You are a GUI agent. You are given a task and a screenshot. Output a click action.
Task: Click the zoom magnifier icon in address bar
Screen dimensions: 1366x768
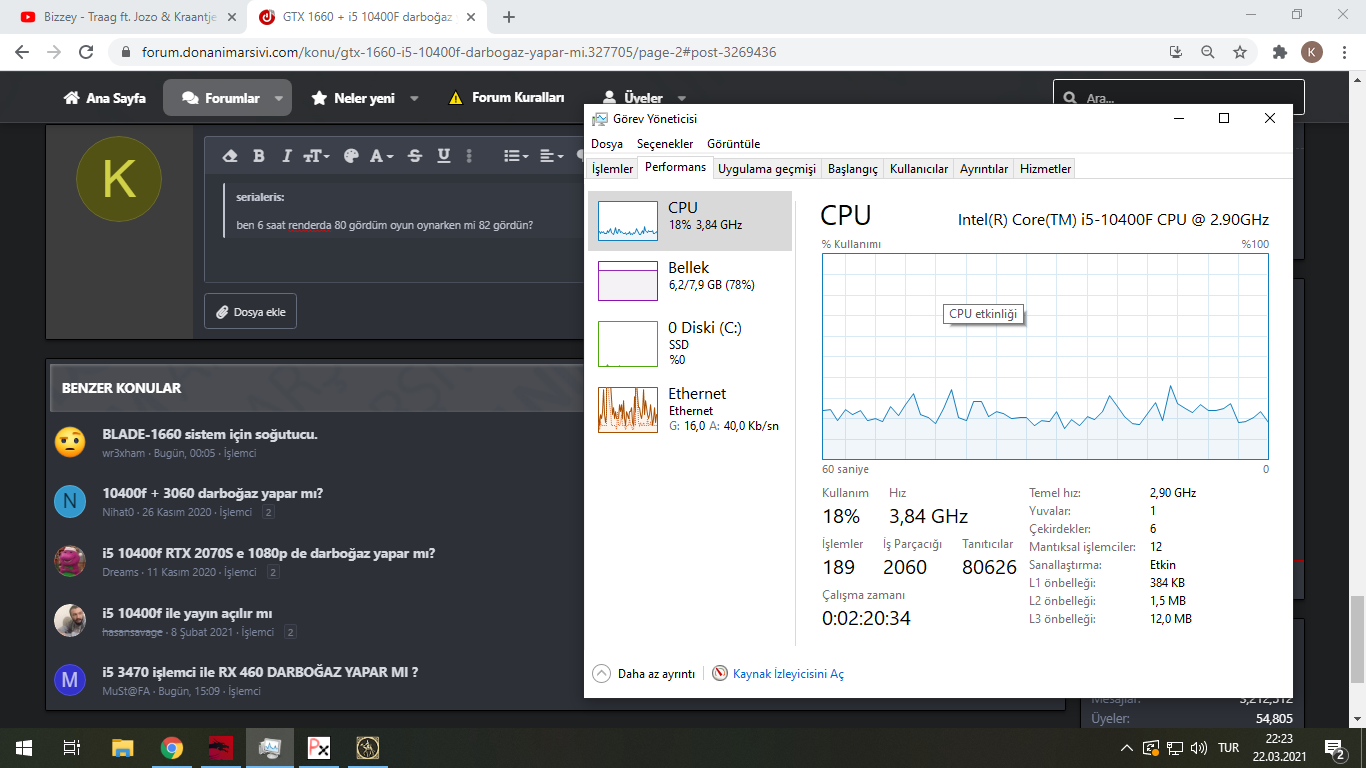coord(1208,52)
